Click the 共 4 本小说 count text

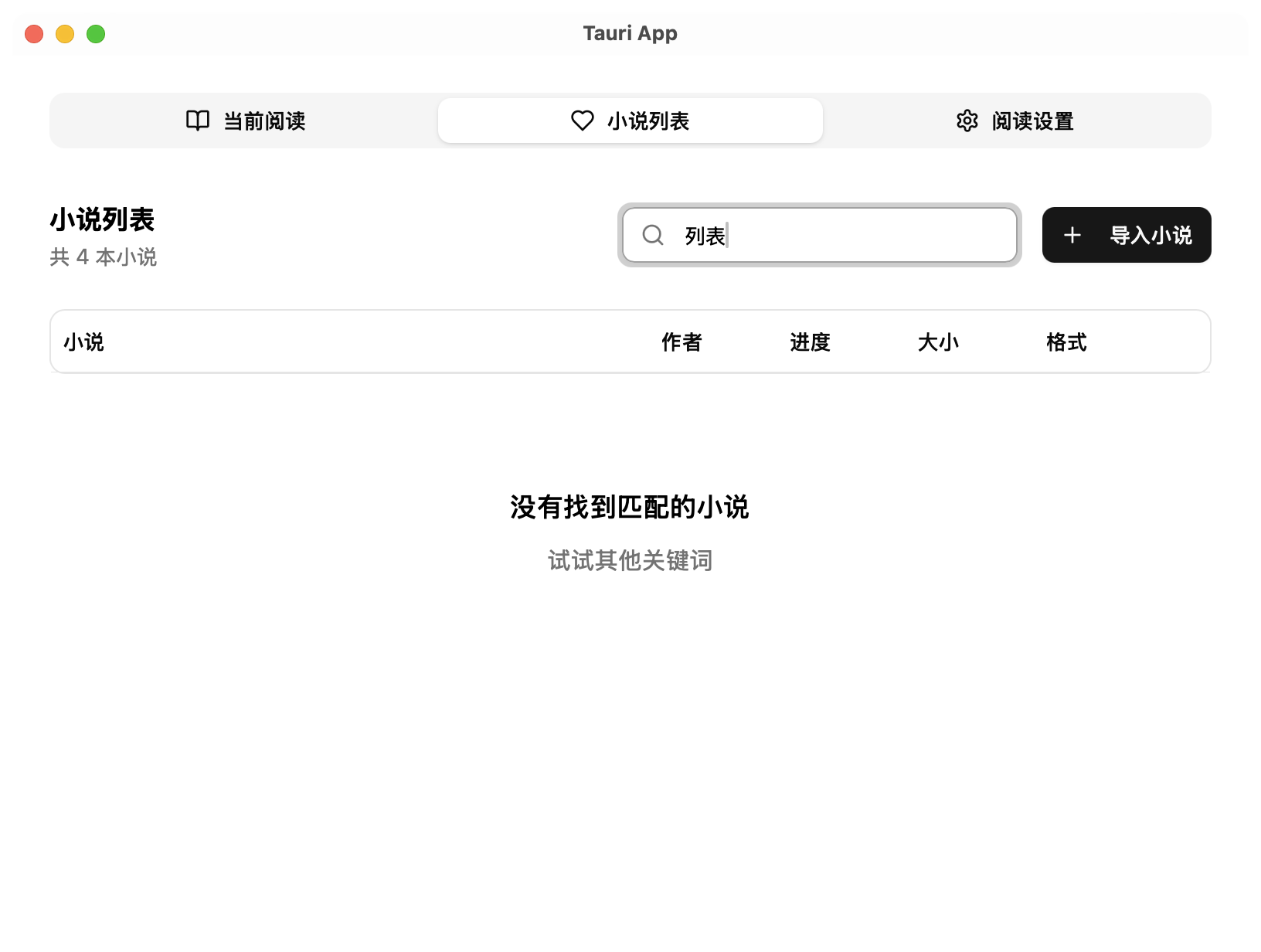(x=104, y=257)
